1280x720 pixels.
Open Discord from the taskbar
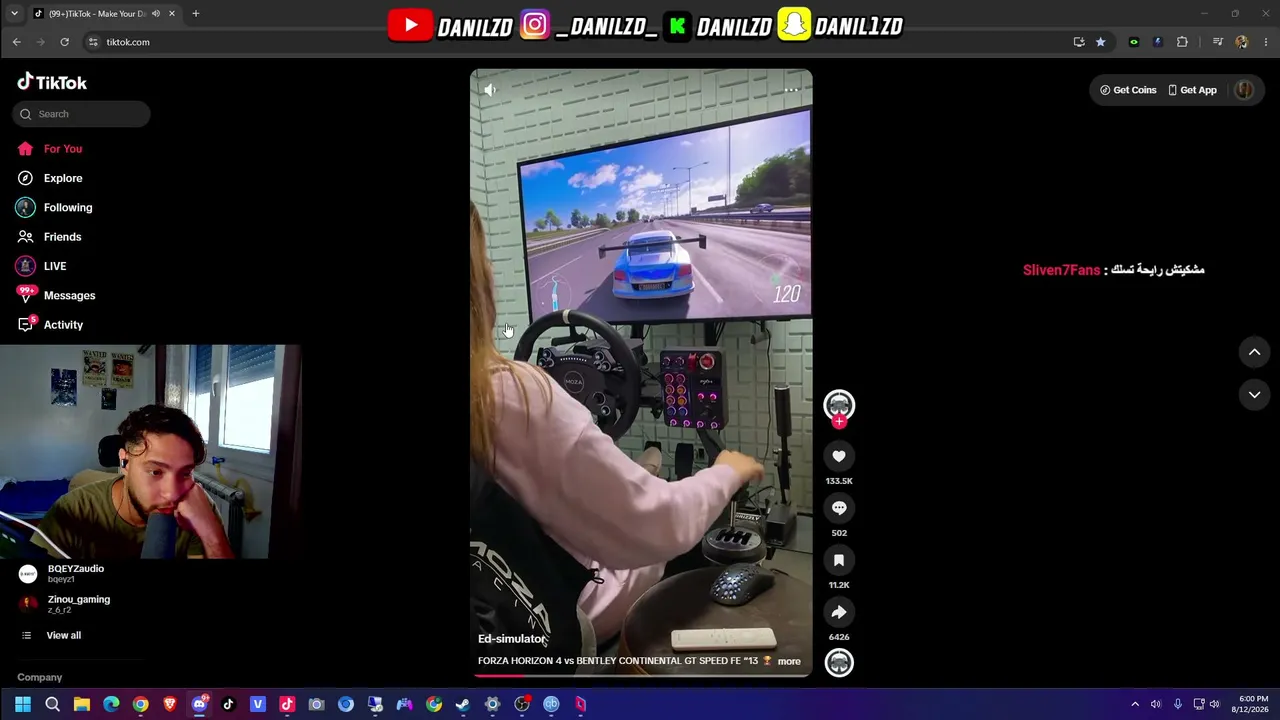coord(199,704)
